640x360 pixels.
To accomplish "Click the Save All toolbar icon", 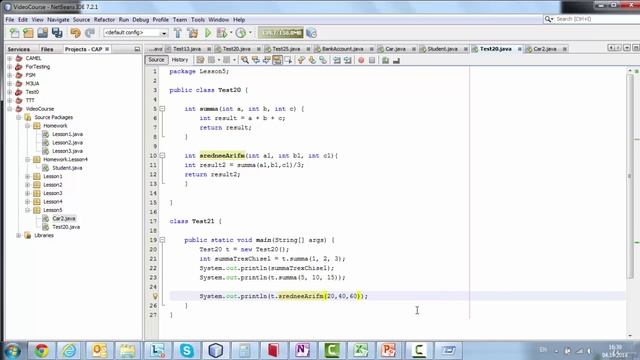I will (x=57, y=33).
